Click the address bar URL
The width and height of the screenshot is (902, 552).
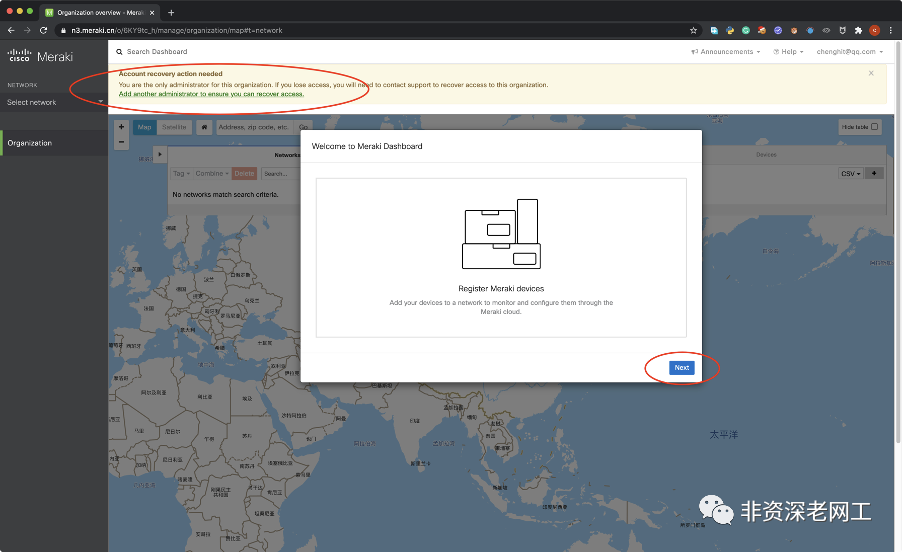click(177, 30)
